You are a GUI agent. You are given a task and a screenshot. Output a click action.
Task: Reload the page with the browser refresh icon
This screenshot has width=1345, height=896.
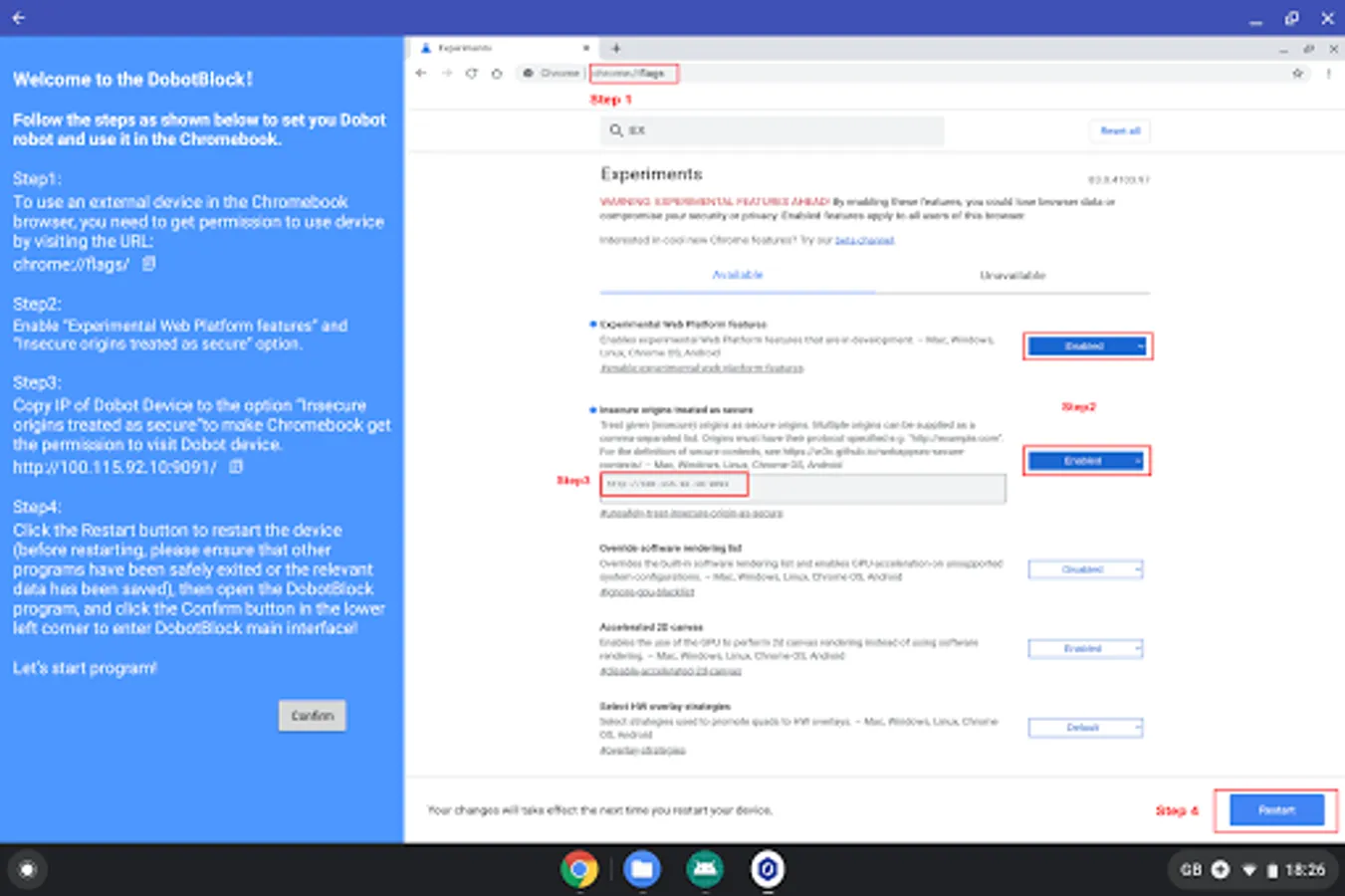coord(471,74)
